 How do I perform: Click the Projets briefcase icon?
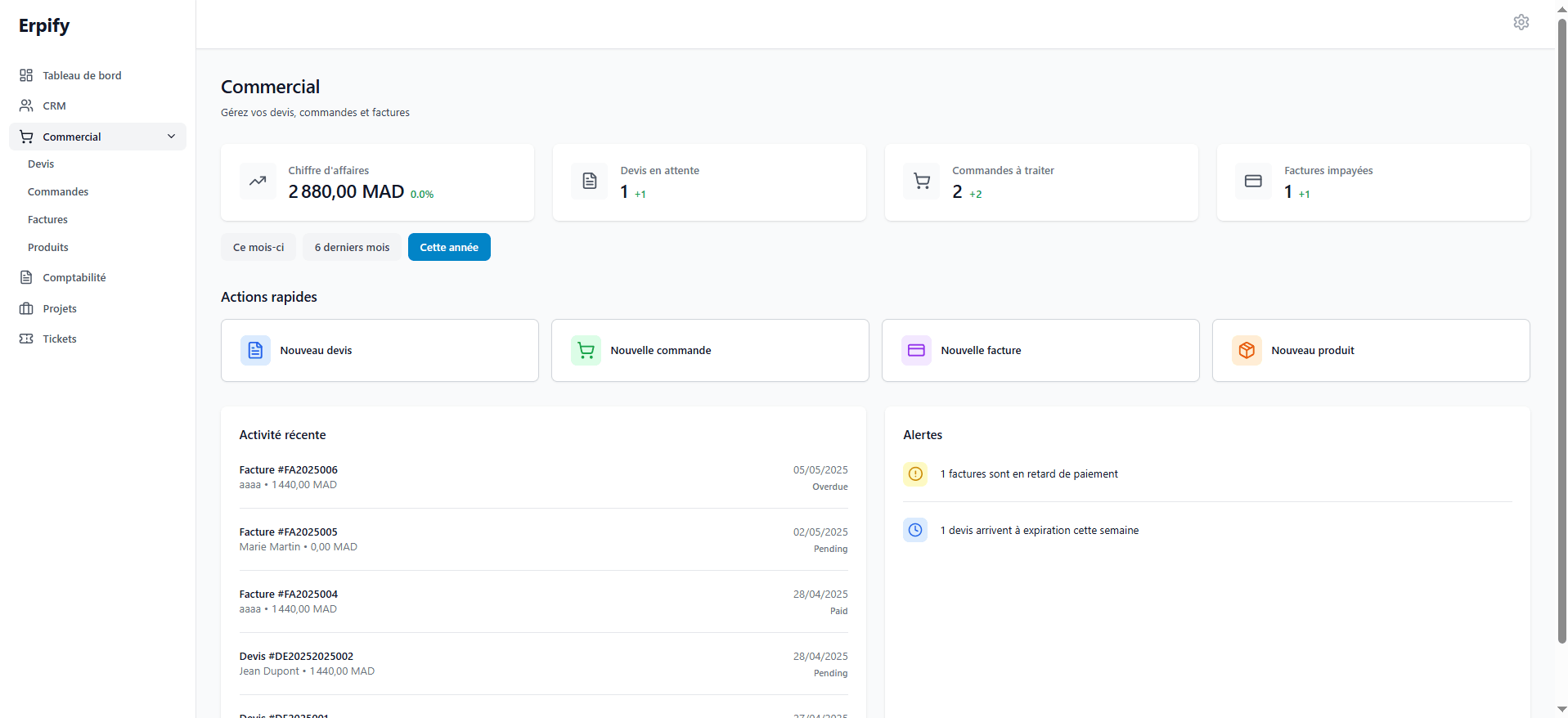26,308
